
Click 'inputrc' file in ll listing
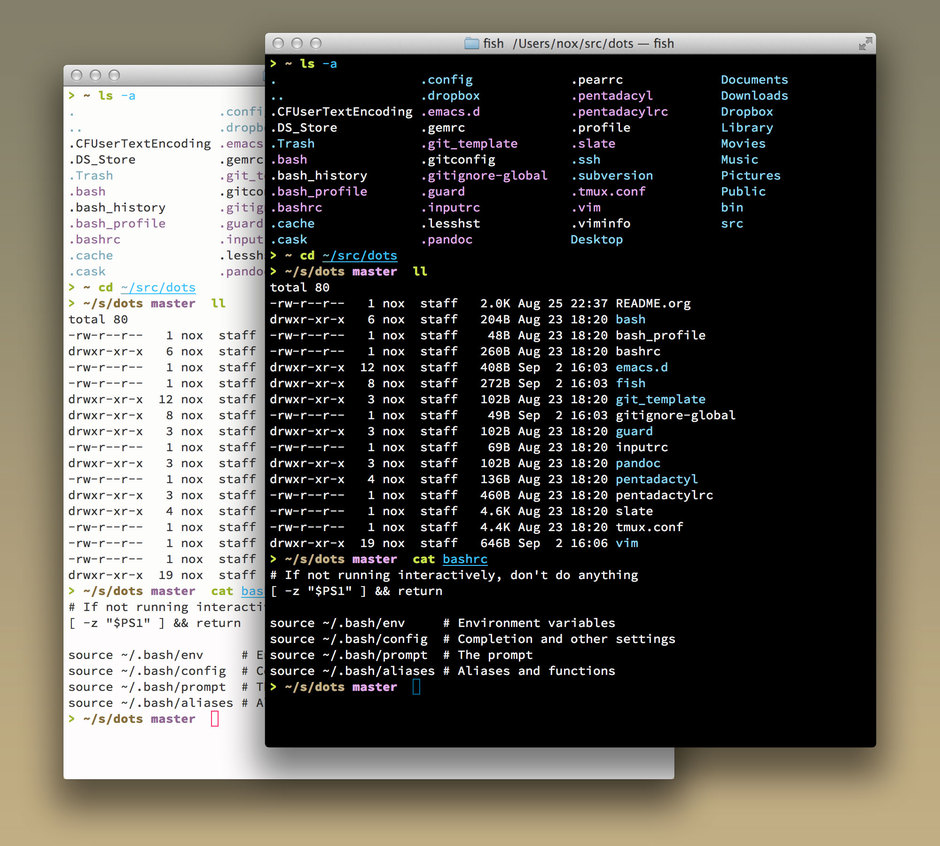641,447
